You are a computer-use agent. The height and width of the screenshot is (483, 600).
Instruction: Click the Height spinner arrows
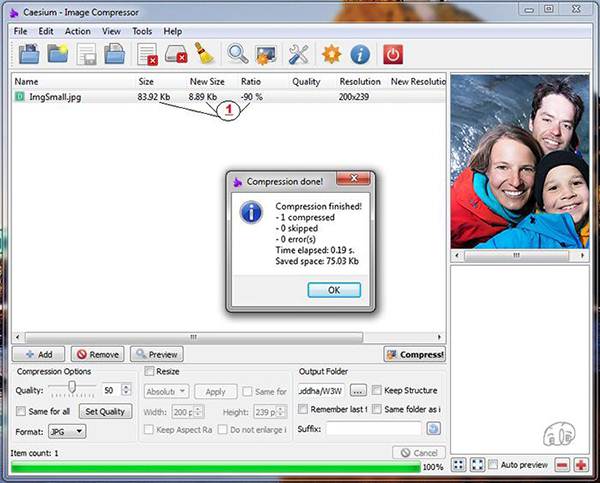280,412
